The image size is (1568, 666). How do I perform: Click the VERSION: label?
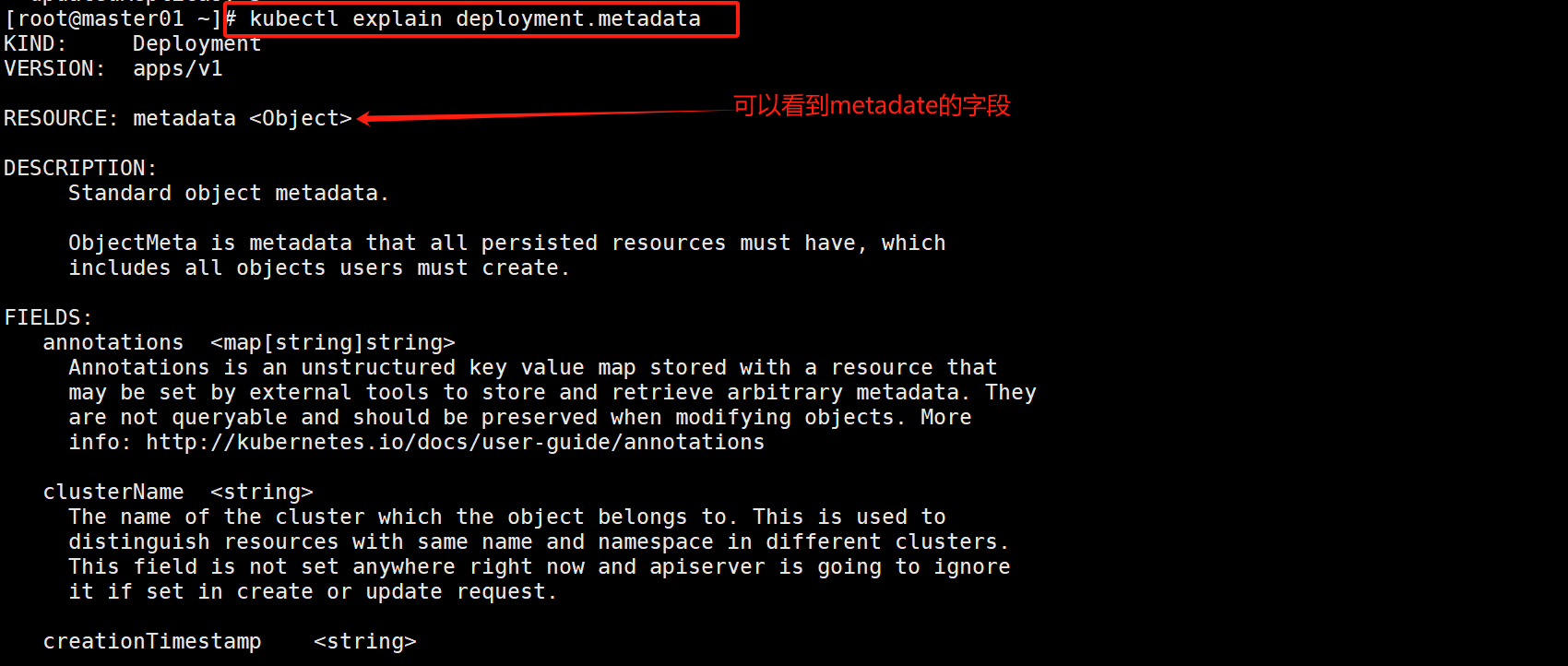pos(55,69)
